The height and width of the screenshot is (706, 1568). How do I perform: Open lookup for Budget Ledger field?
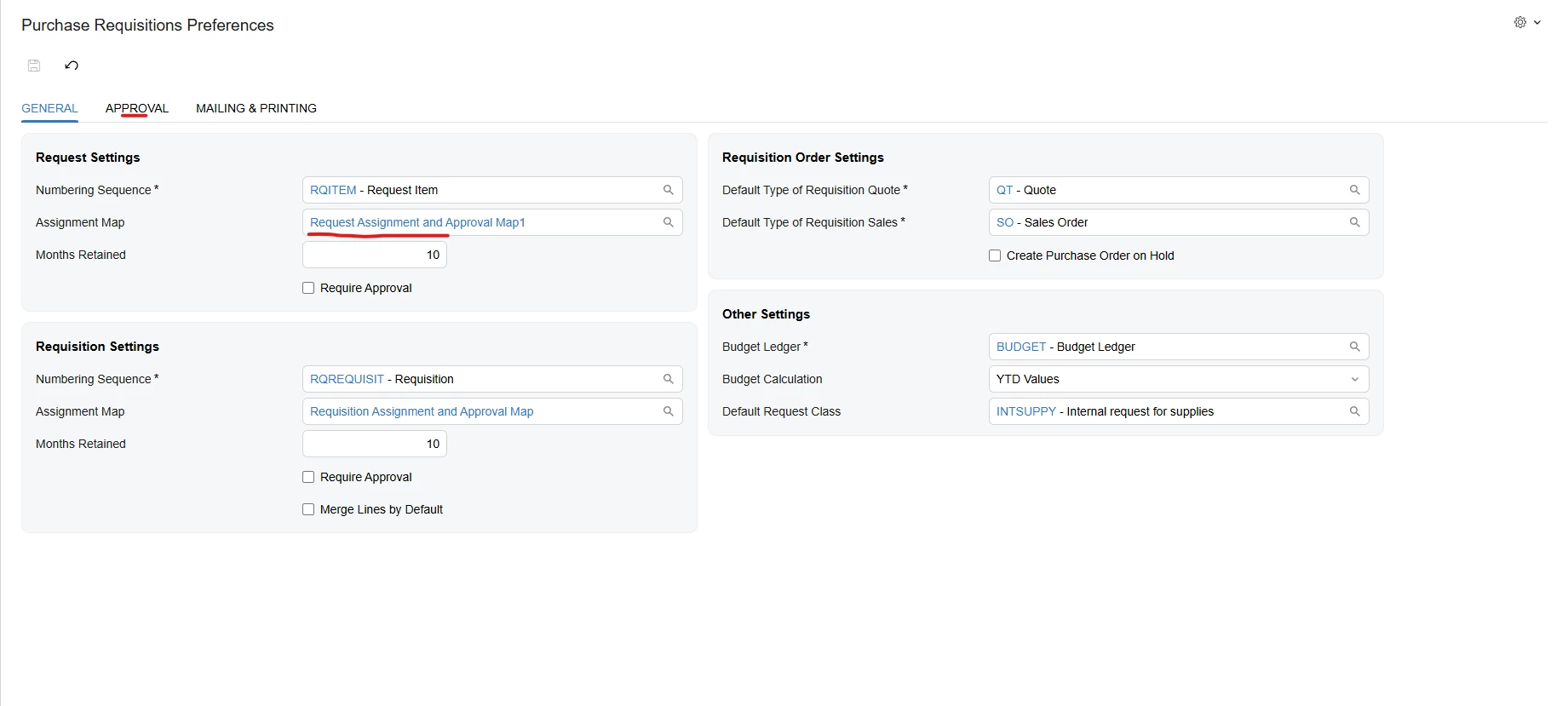[1355, 347]
